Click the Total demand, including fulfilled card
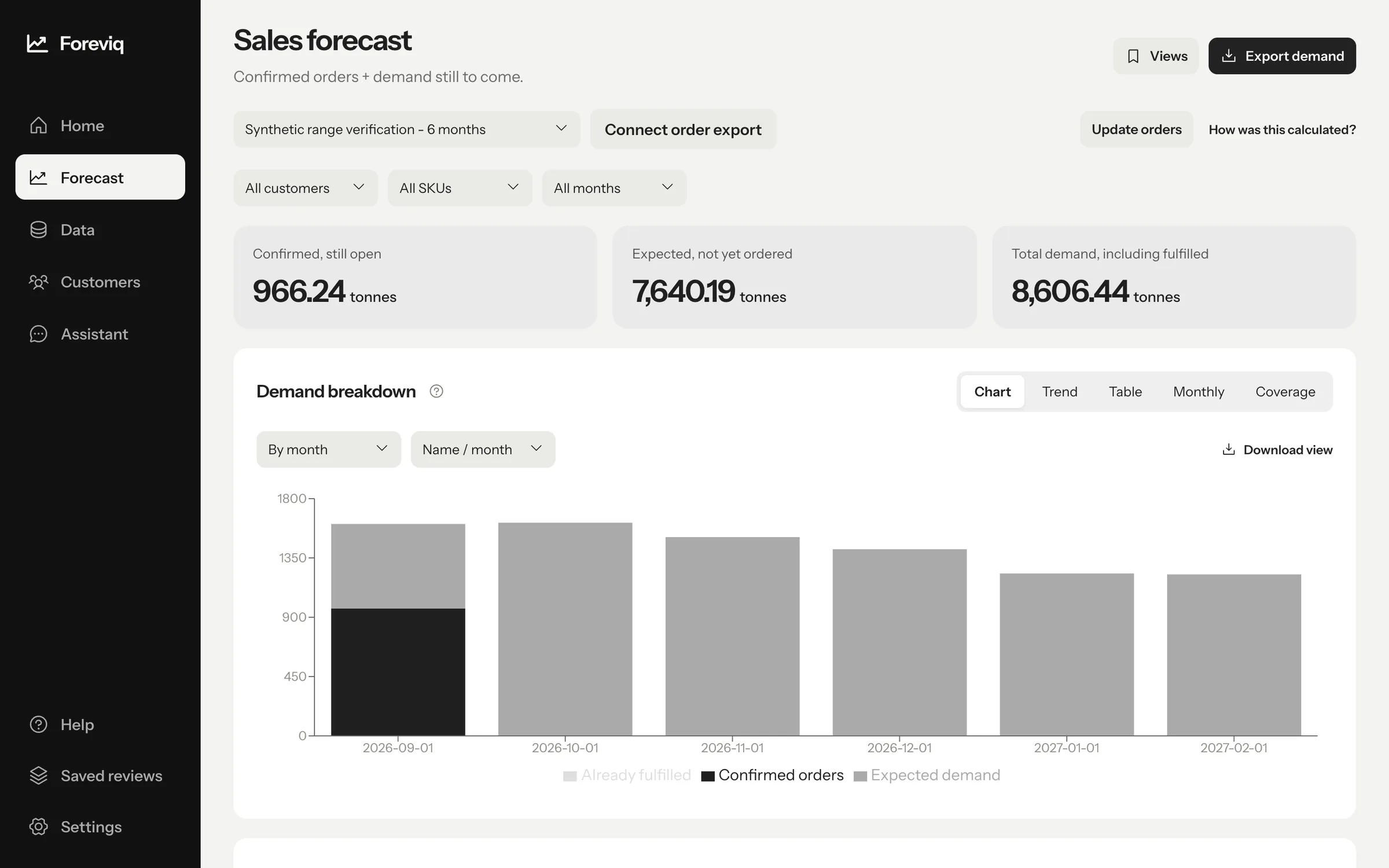Image resolution: width=1389 pixels, height=868 pixels. click(1174, 277)
